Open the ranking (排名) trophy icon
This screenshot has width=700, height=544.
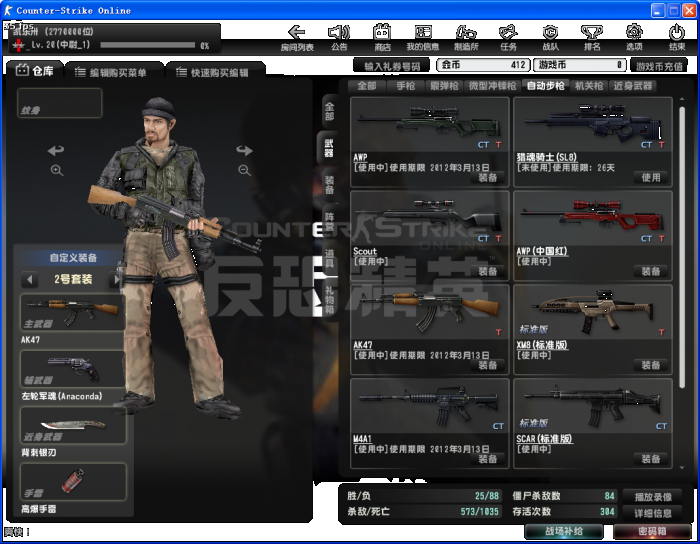[x=592, y=37]
